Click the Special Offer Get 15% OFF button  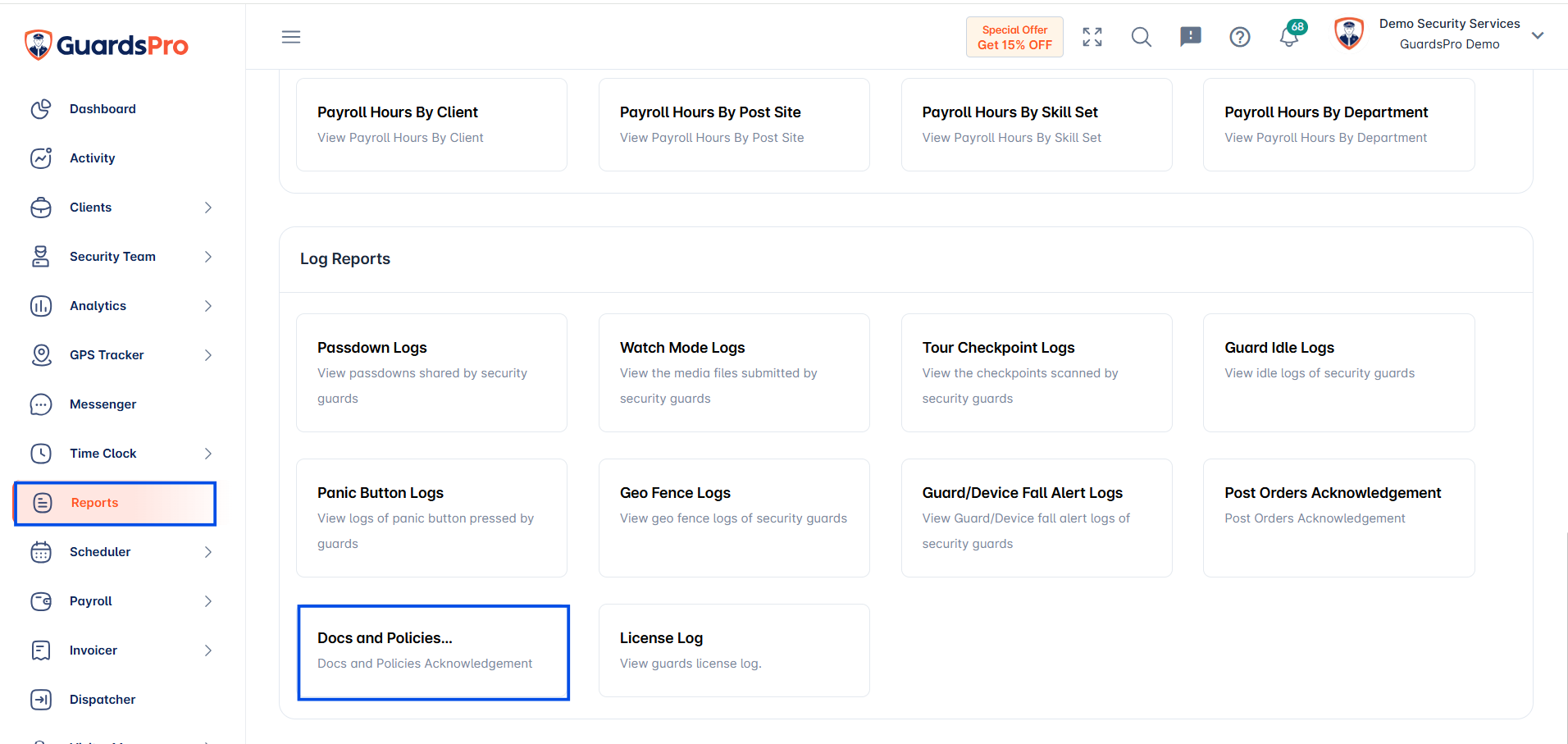(x=1014, y=37)
